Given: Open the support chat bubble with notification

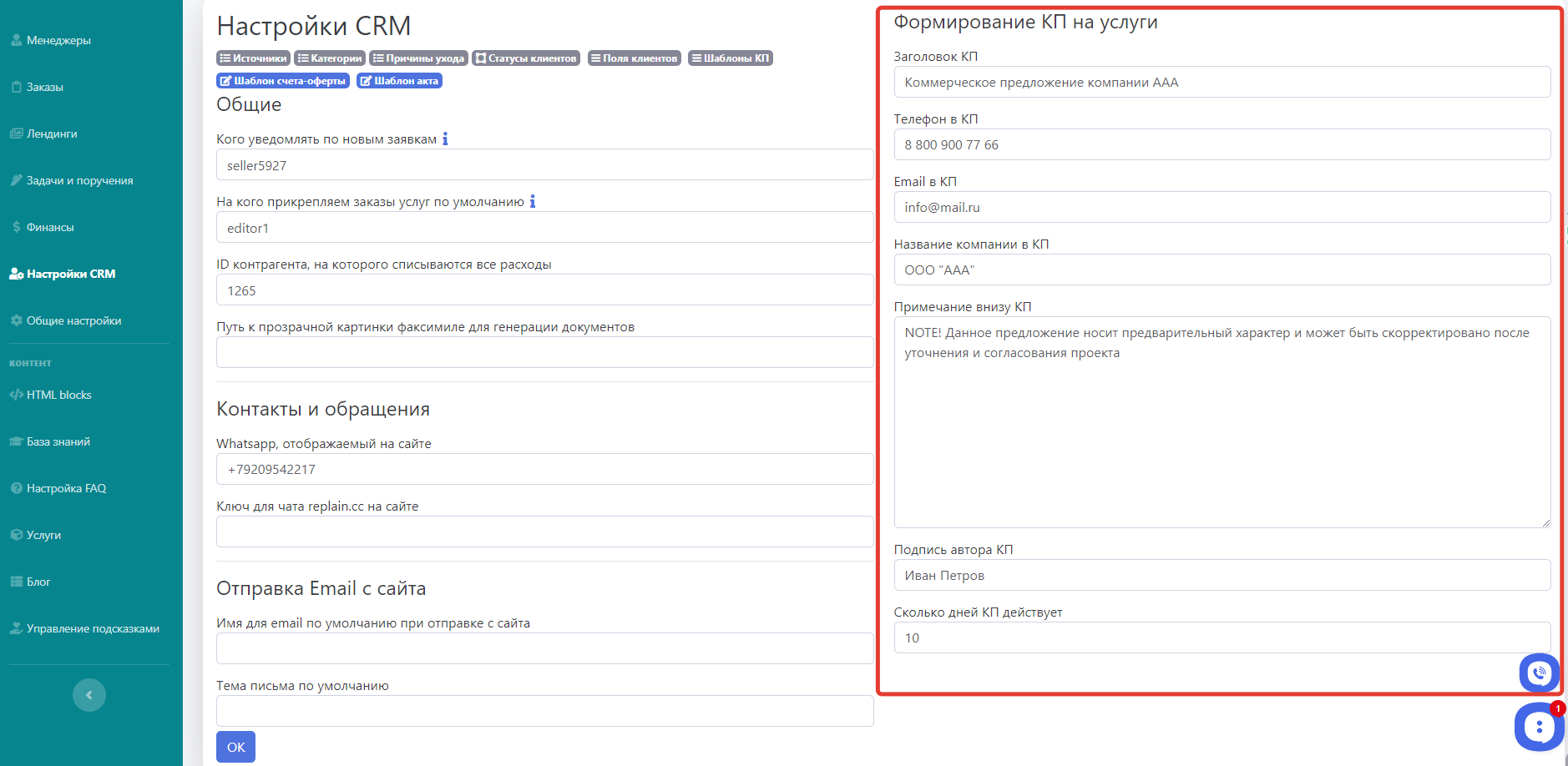Looking at the screenshot, I should tap(1538, 727).
